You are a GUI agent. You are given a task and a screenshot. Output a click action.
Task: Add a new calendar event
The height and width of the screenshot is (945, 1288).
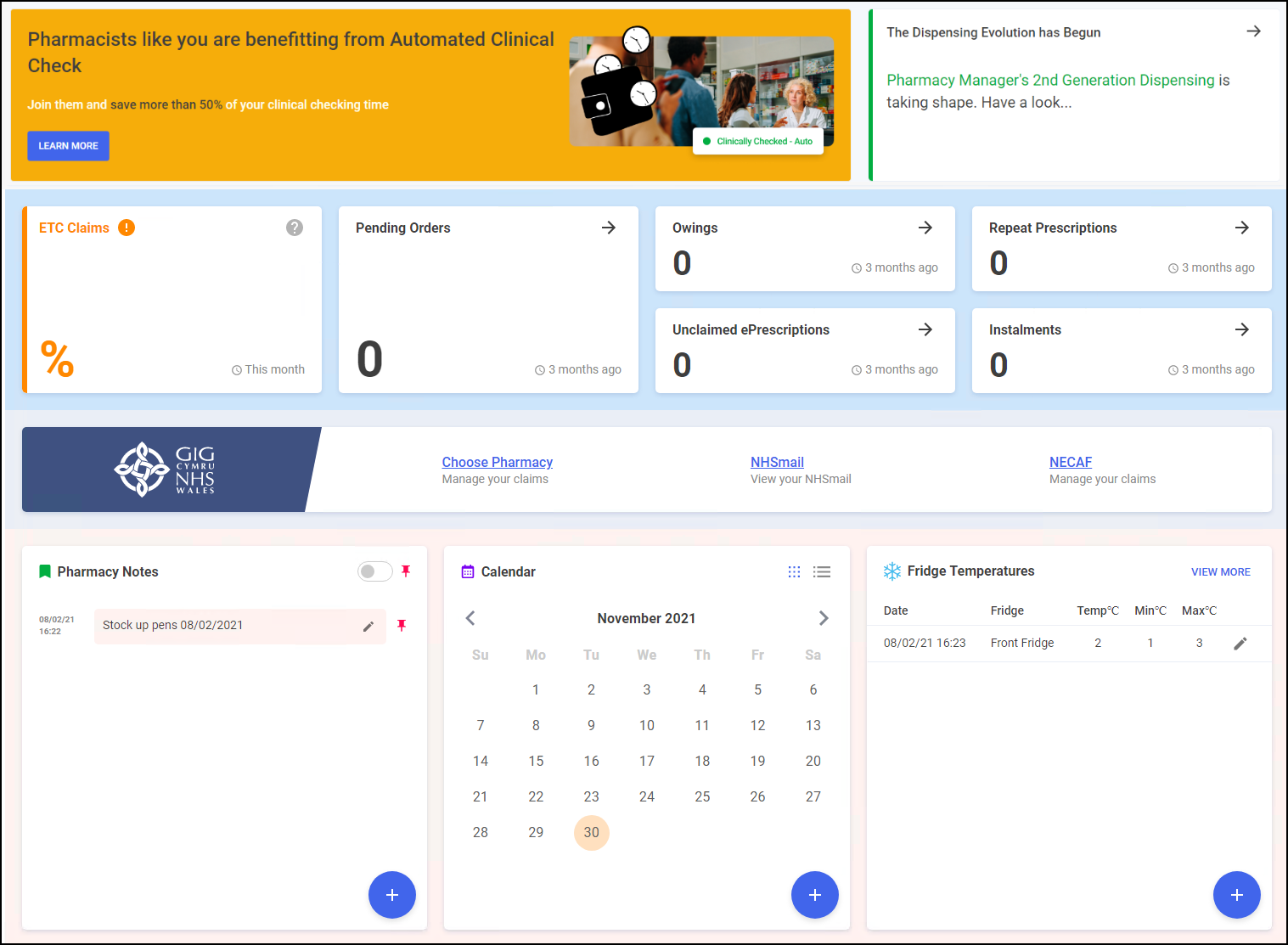click(815, 895)
